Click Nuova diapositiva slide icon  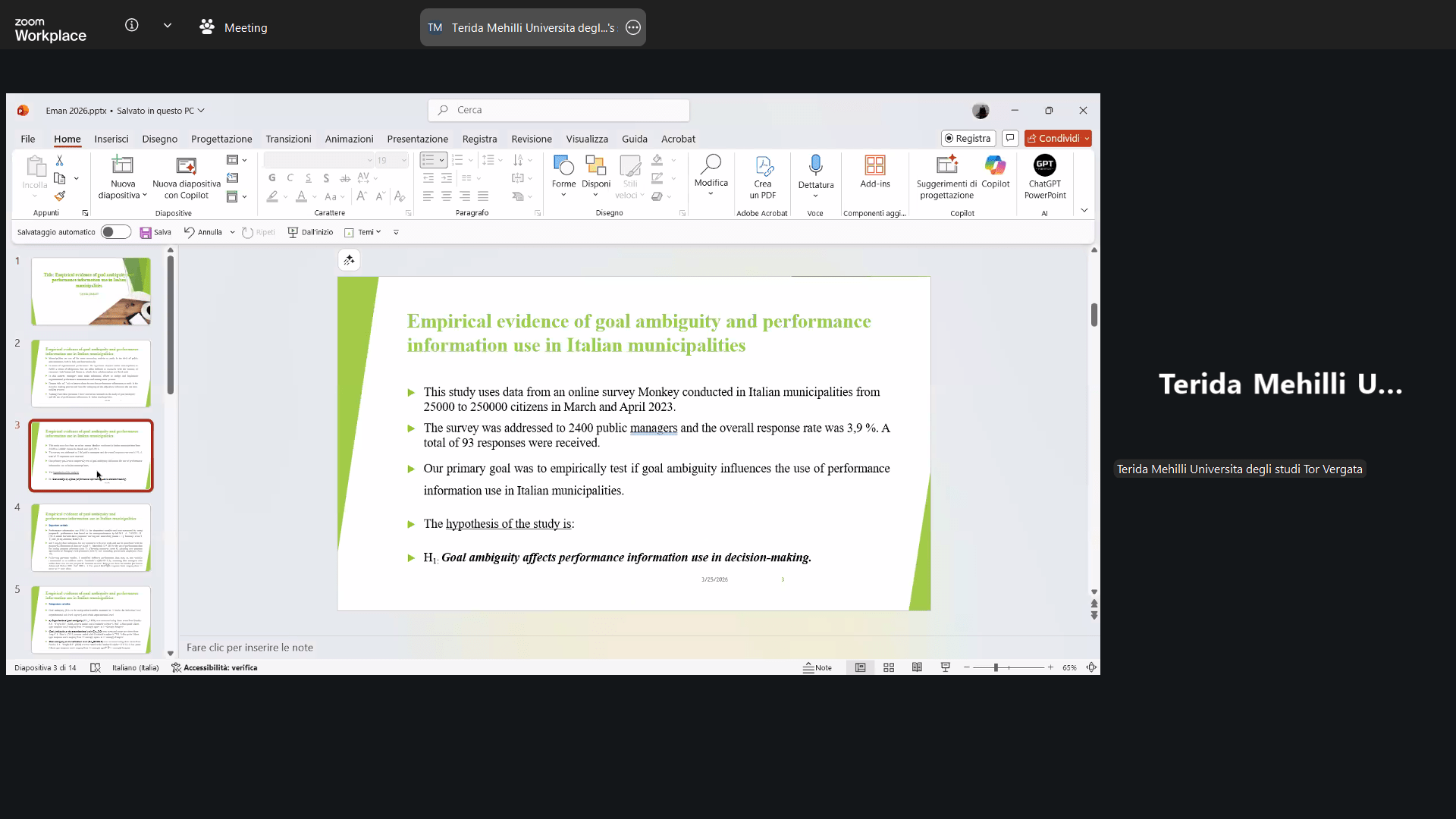(x=122, y=165)
